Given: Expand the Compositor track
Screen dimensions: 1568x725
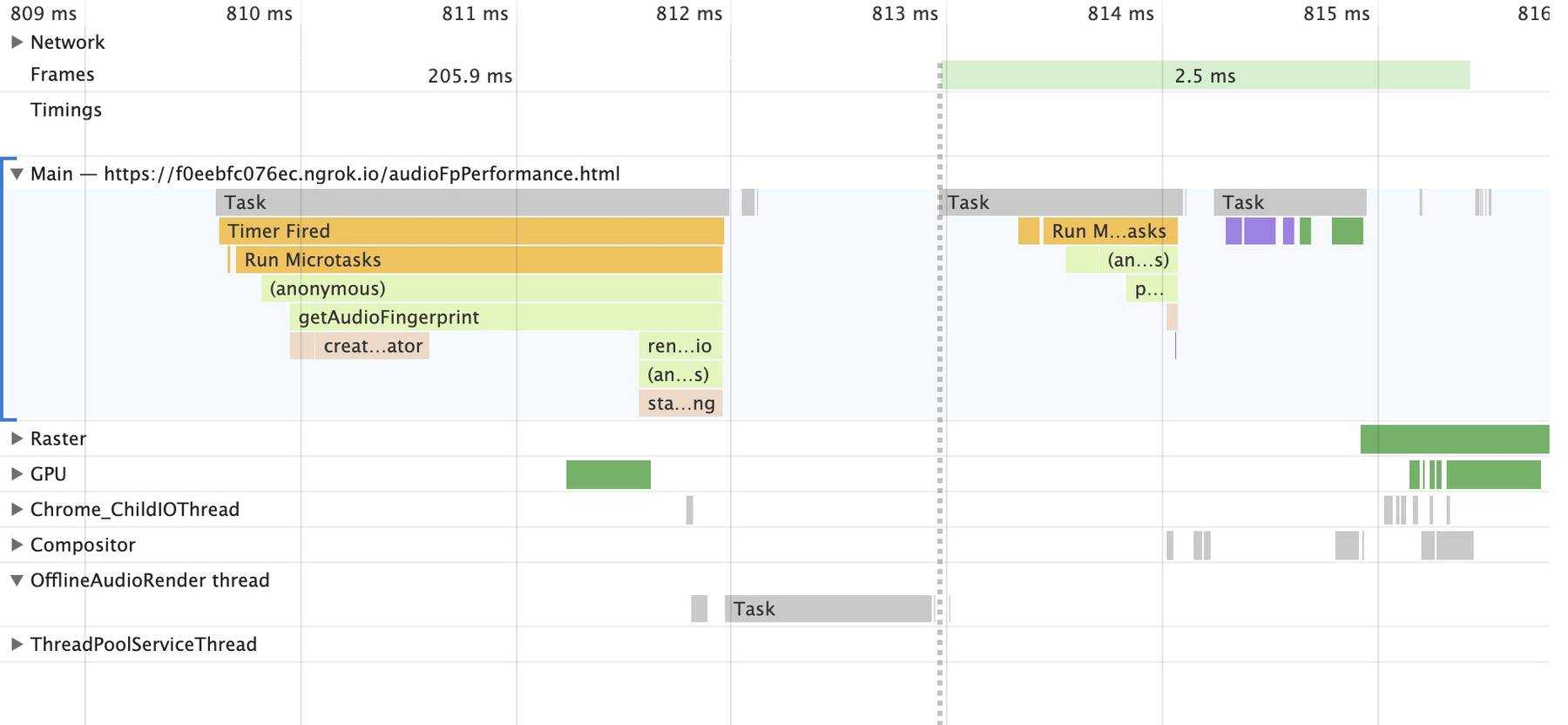Looking at the screenshot, I should click(x=17, y=545).
